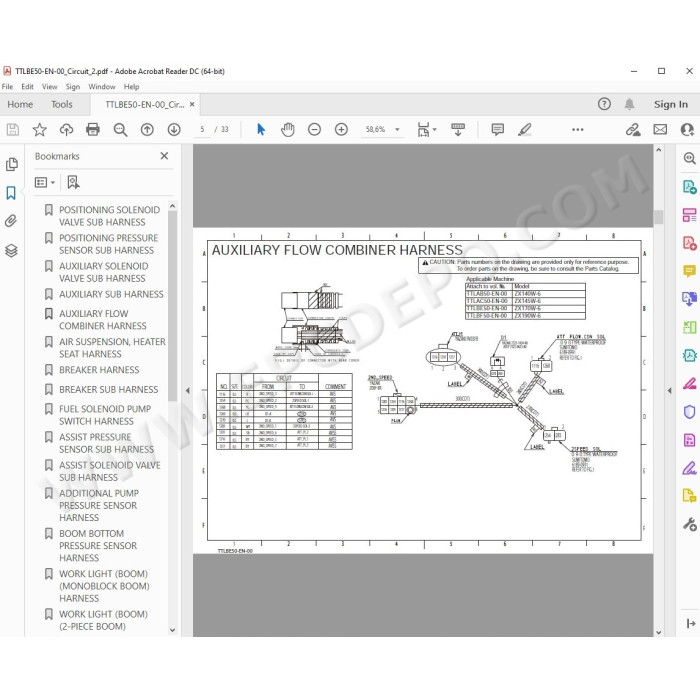
Task: Open the View menu
Action: coord(50,87)
